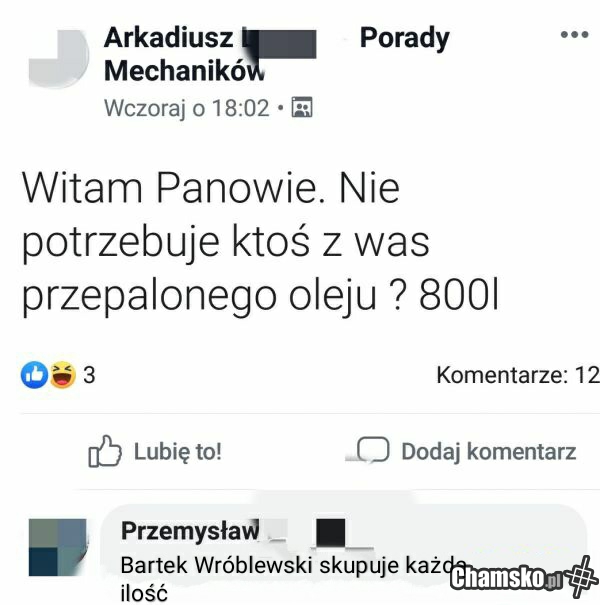Click the tagged name Bartek Wróblewski
The image size is (600, 605).
click(x=216, y=565)
